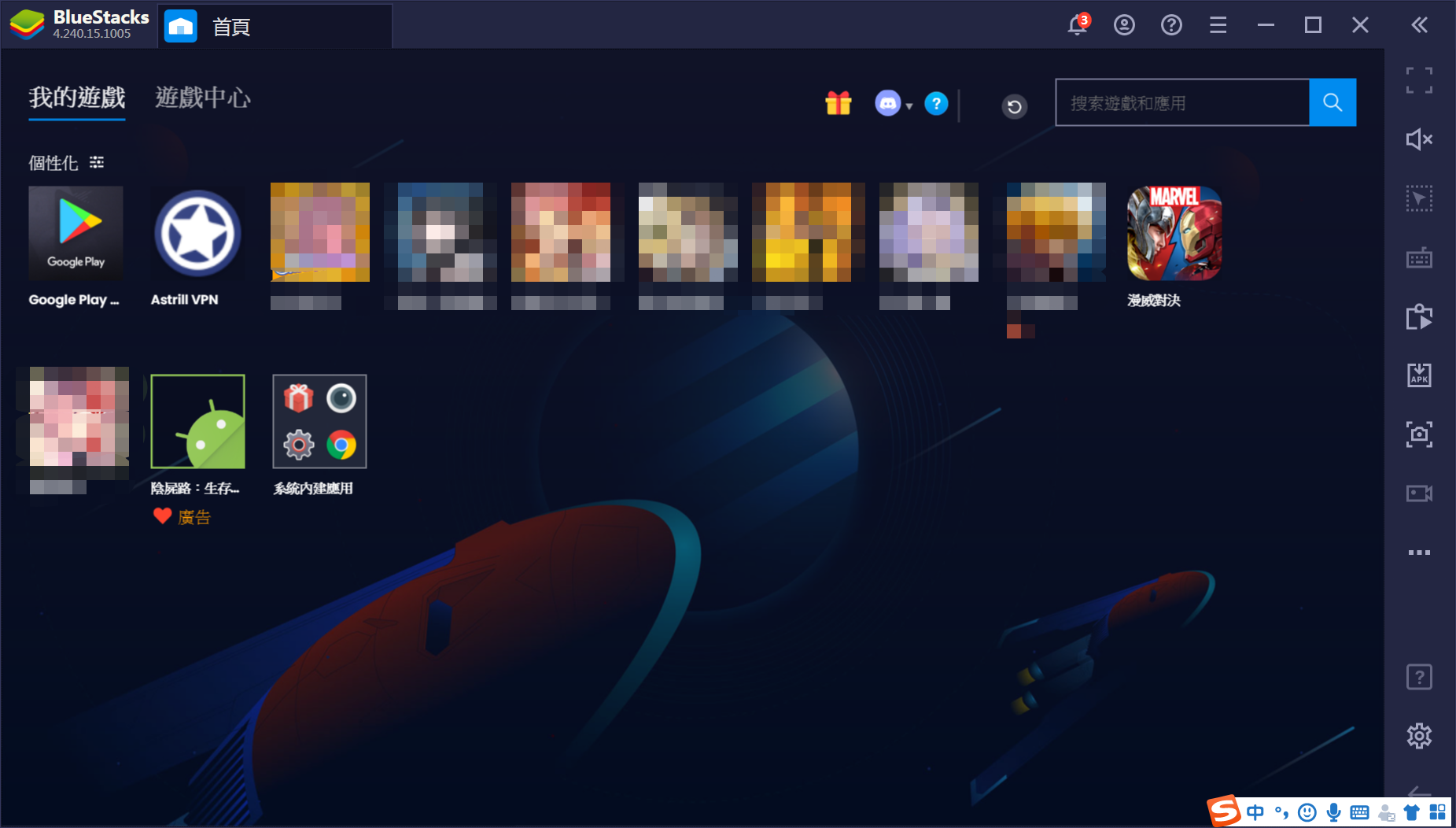Viewport: 1456px width, 828px height.
Task: Click the blue question mark help icon
Action: pos(936,103)
